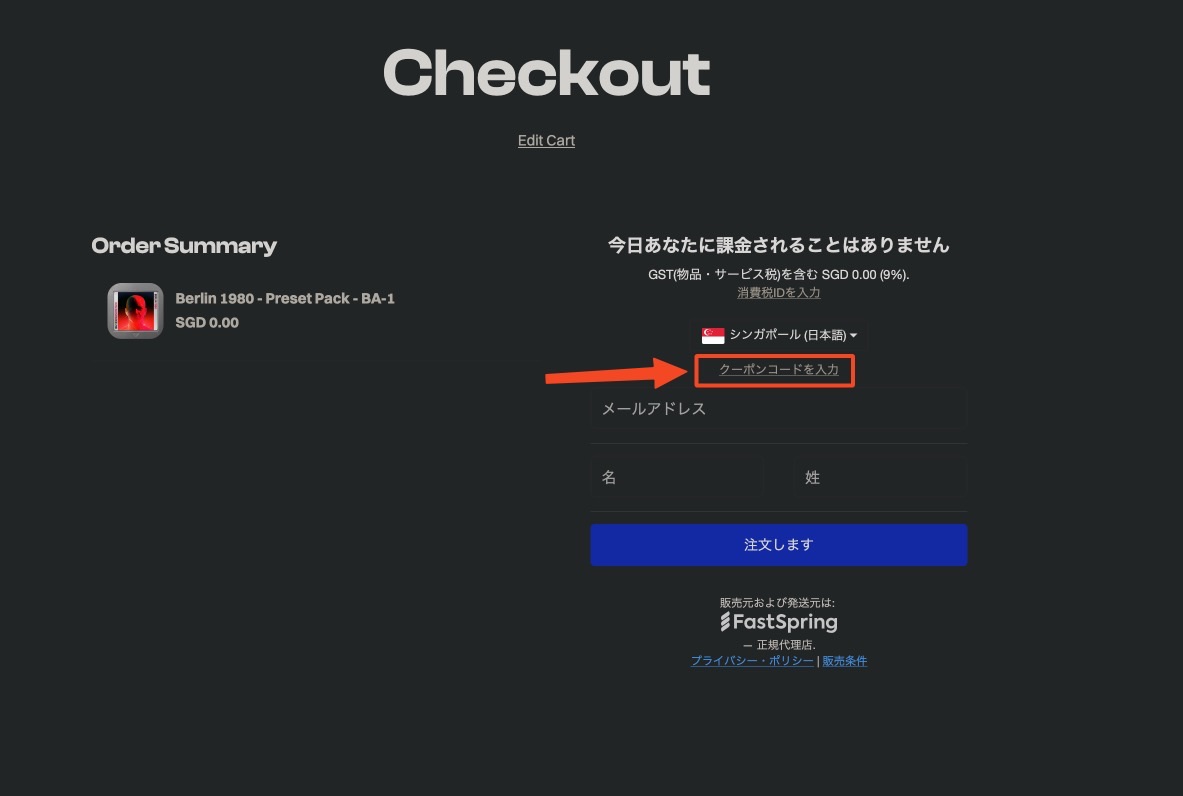Click into the 名 first name field
The width and height of the screenshot is (1183, 796).
point(676,478)
